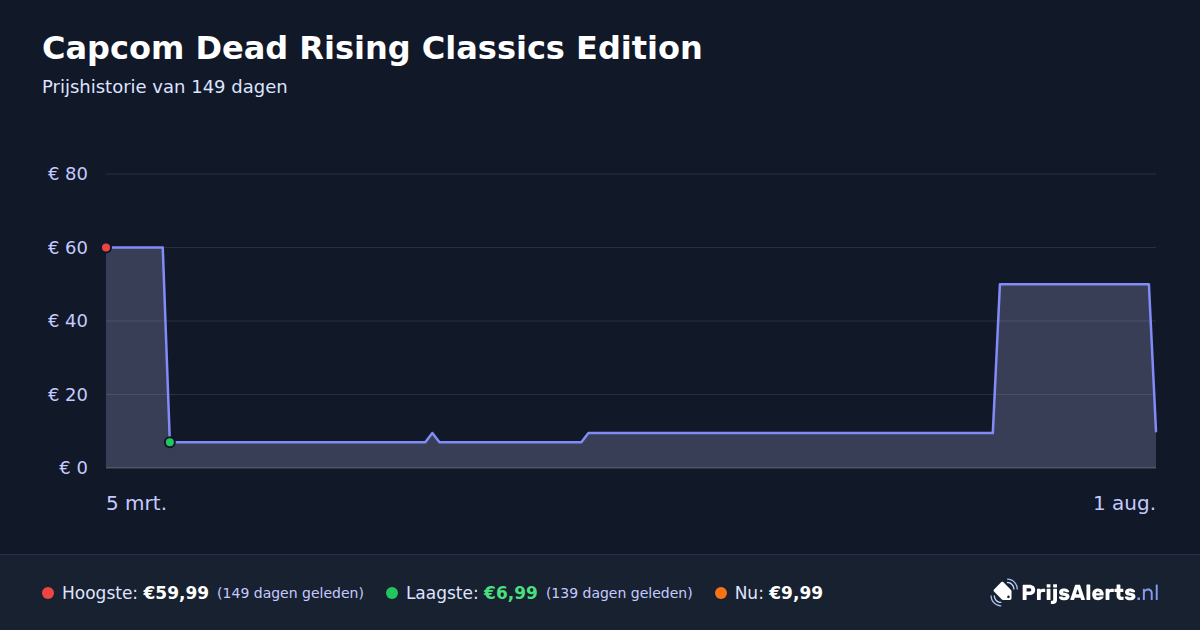Click the green lowest-price dot on the chart

[170, 442]
